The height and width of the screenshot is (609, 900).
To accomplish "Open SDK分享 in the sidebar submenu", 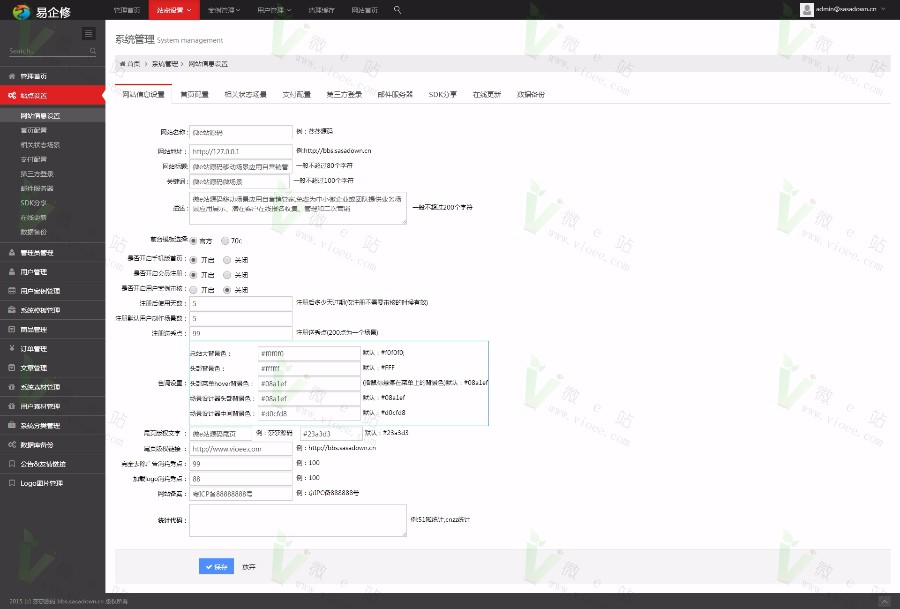I will click(x=34, y=203).
